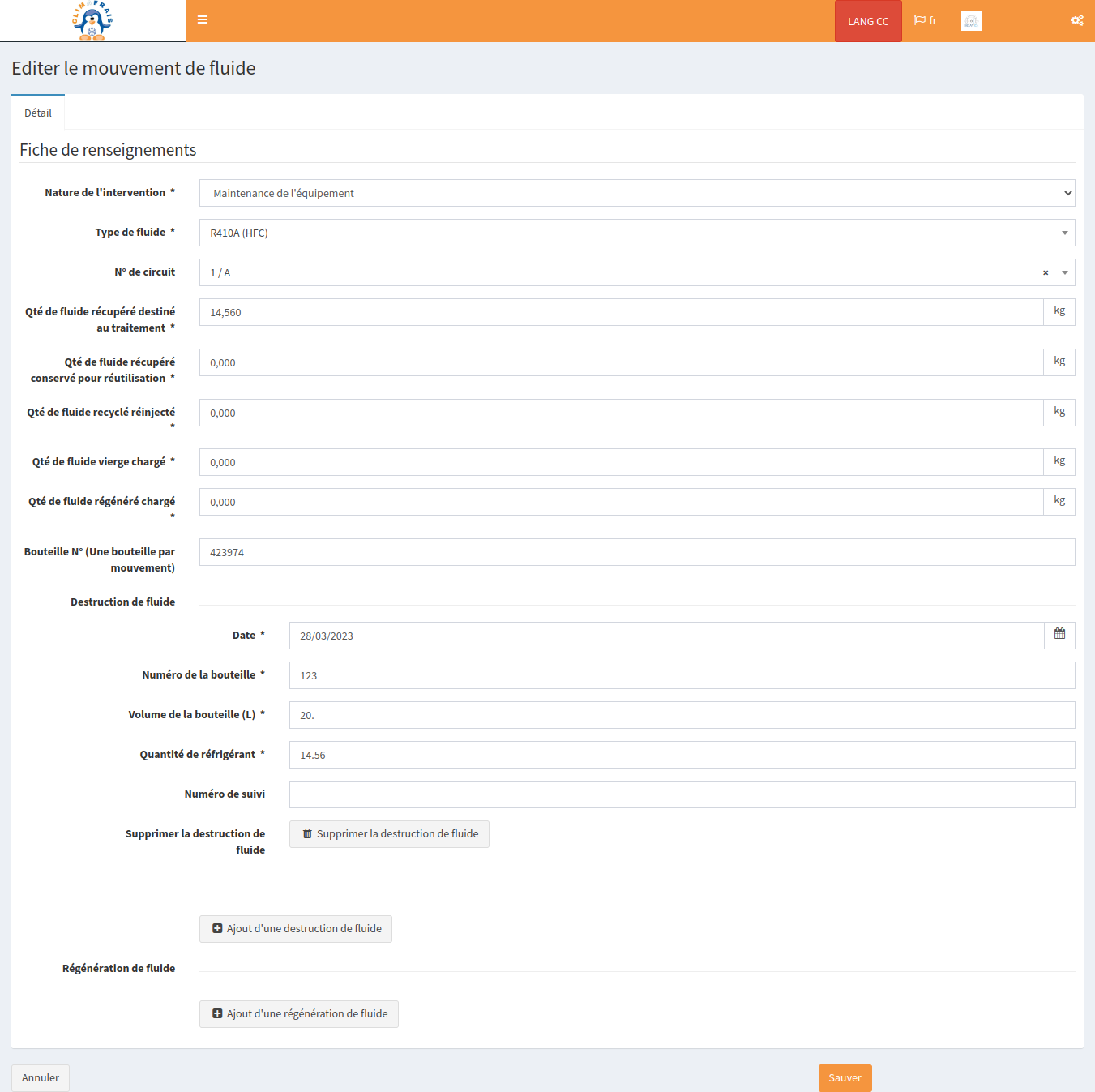1095x1092 pixels.
Task: Click Supprimer la destruction de fluide button
Action: point(389,833)
